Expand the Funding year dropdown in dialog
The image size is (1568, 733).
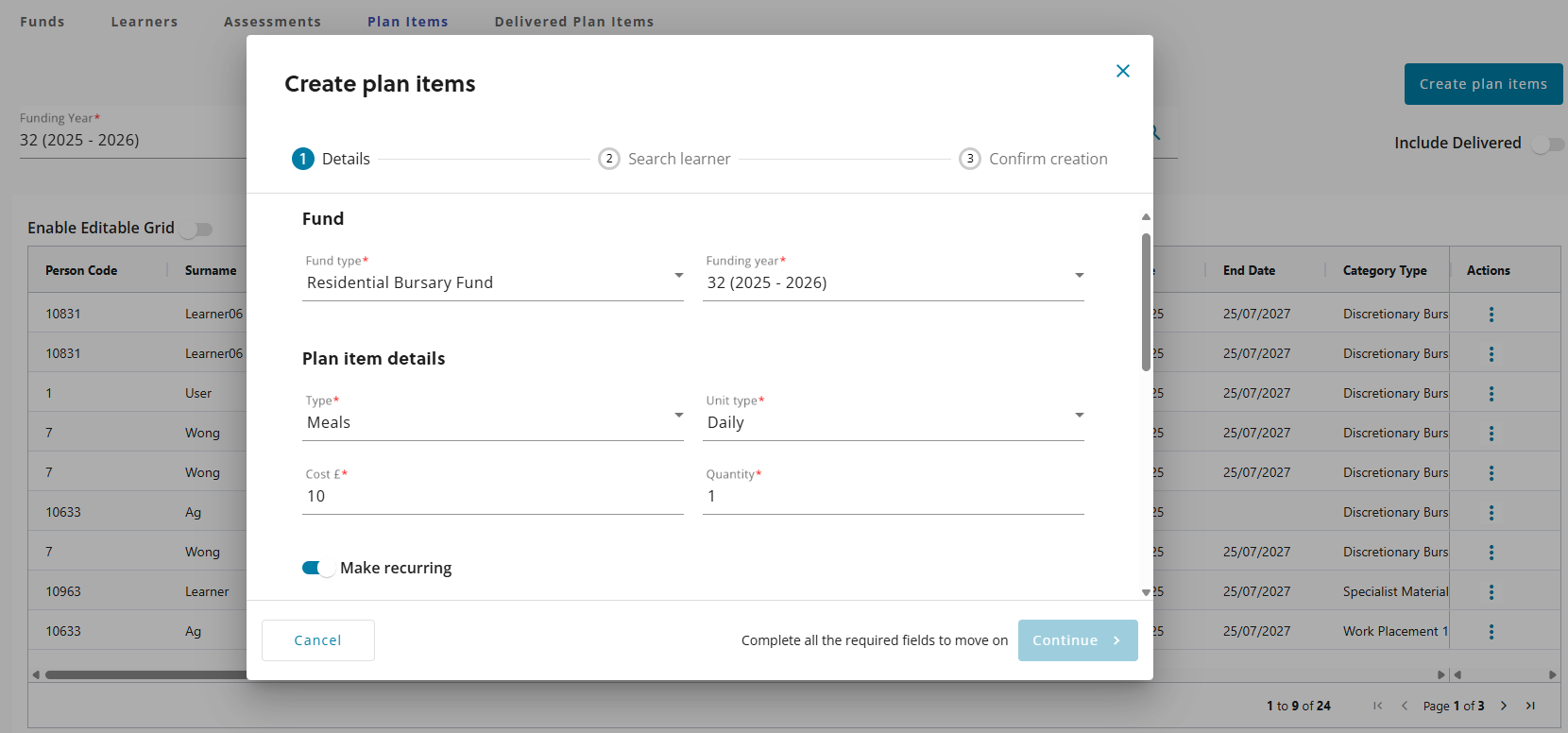tap(893, 282)
